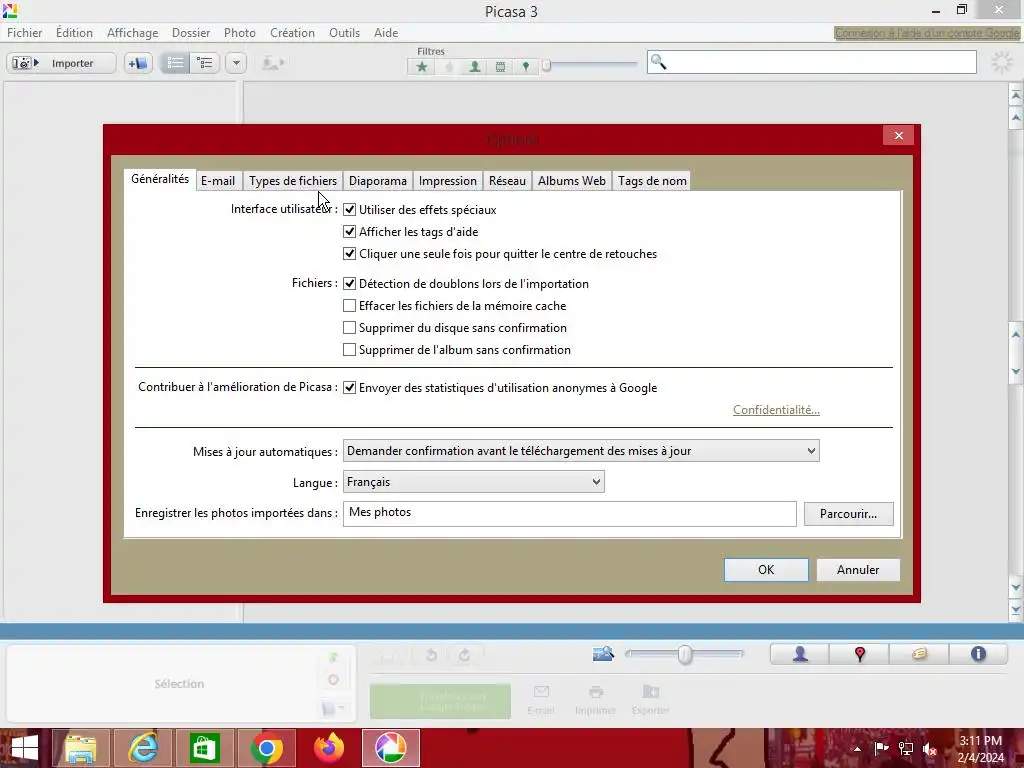Close the Options dialog with X

[899, 135]
